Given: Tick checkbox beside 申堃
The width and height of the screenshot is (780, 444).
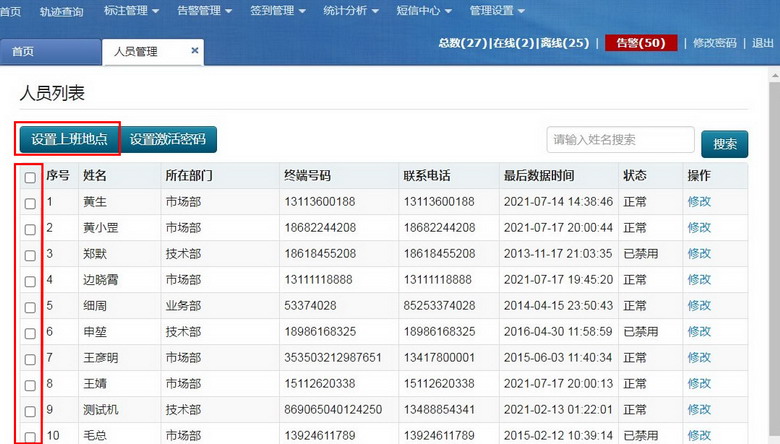Looking at the screenshot, I should pyautogui.click(x=30, y=333).
